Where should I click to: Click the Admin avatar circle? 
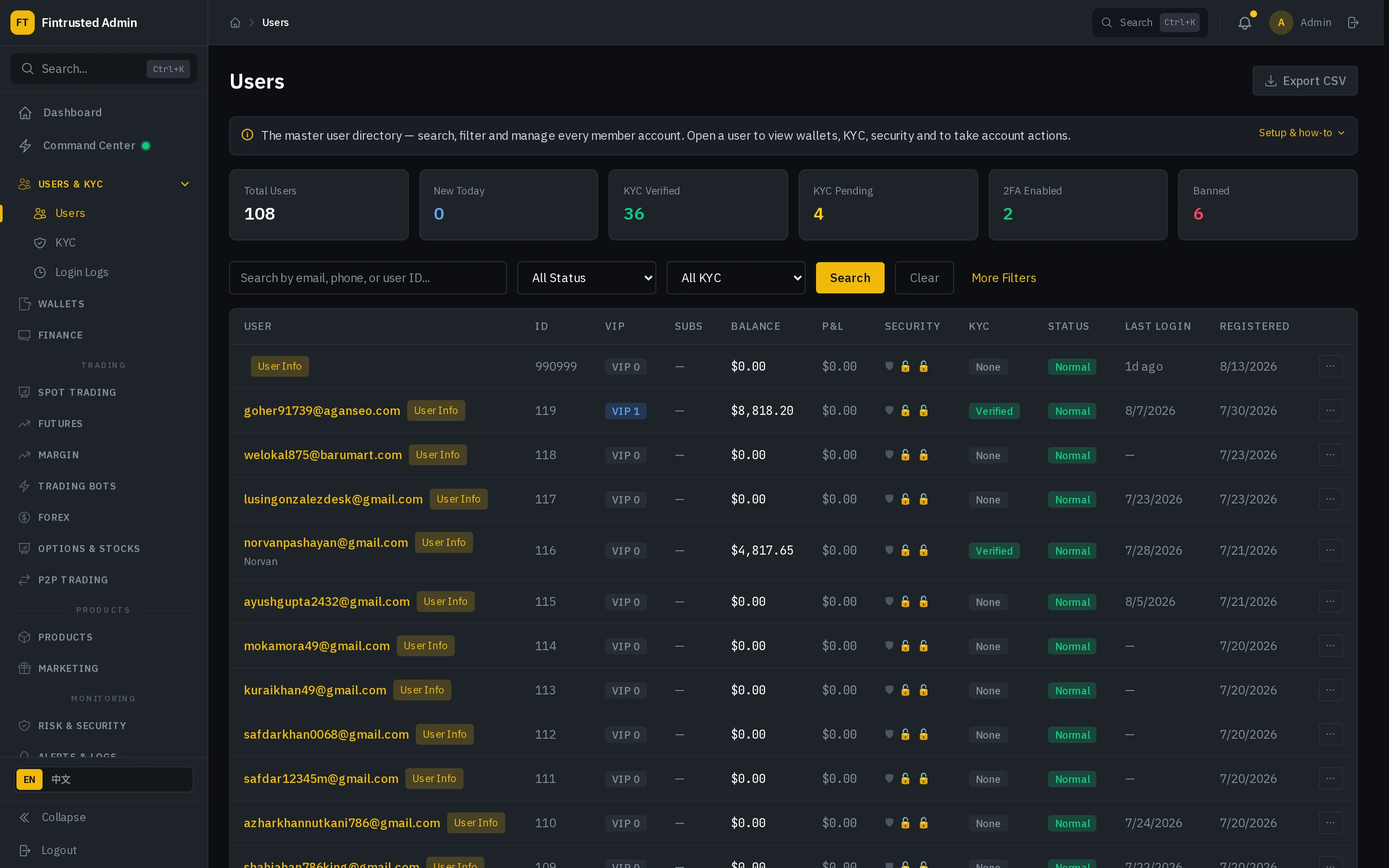[x=1280, y=23]
